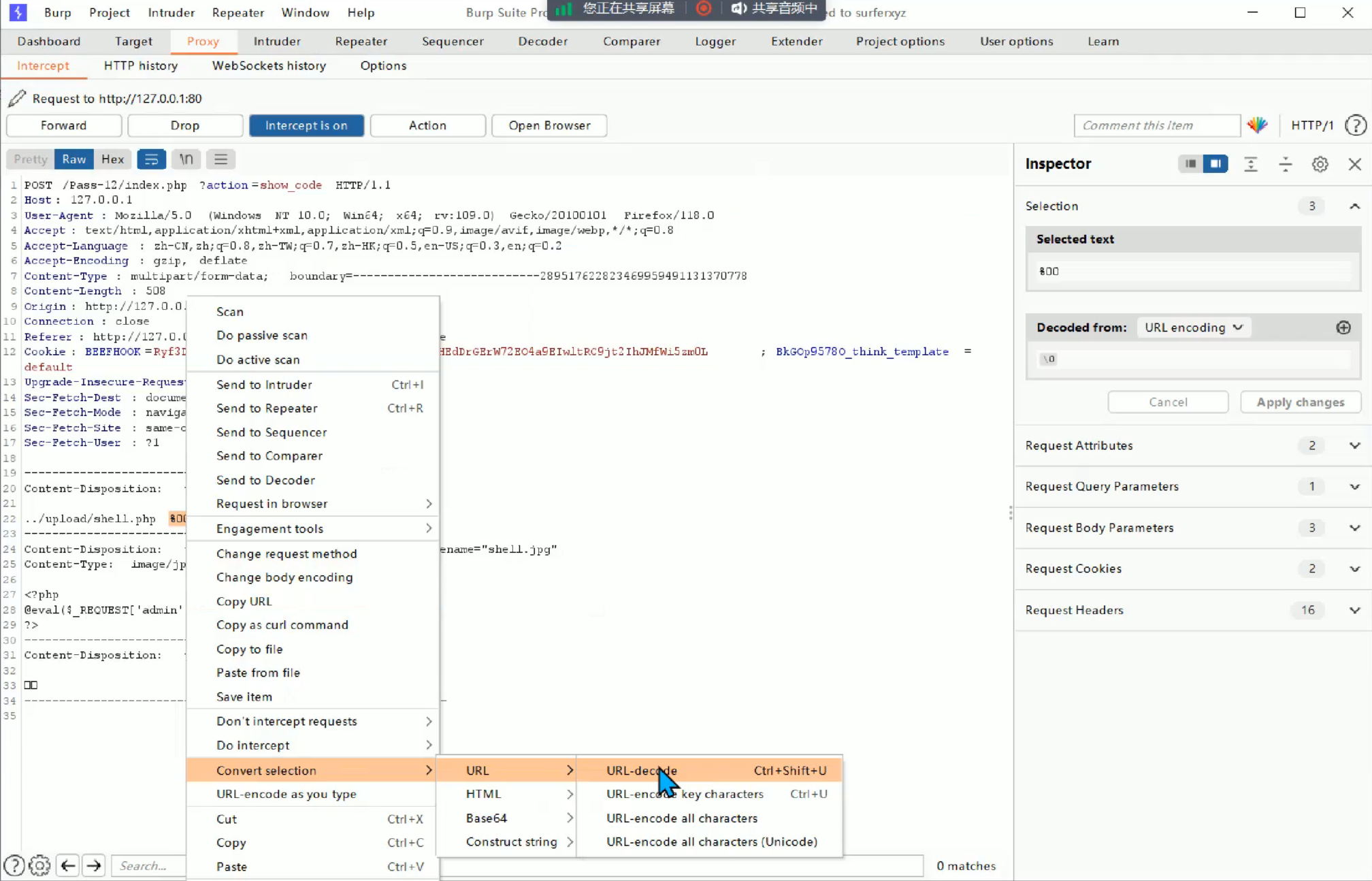Go to previous match with left arrow
Viewport: 1372px width, 881px height.
tap(67, 865)
